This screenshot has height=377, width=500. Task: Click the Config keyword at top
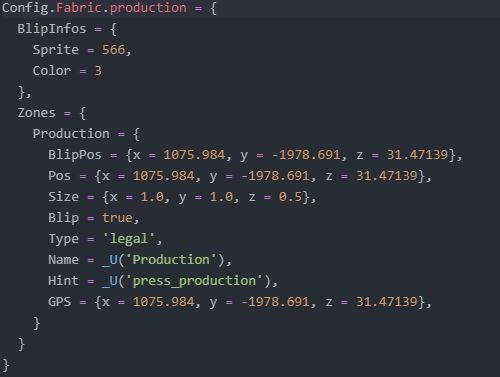25,8
